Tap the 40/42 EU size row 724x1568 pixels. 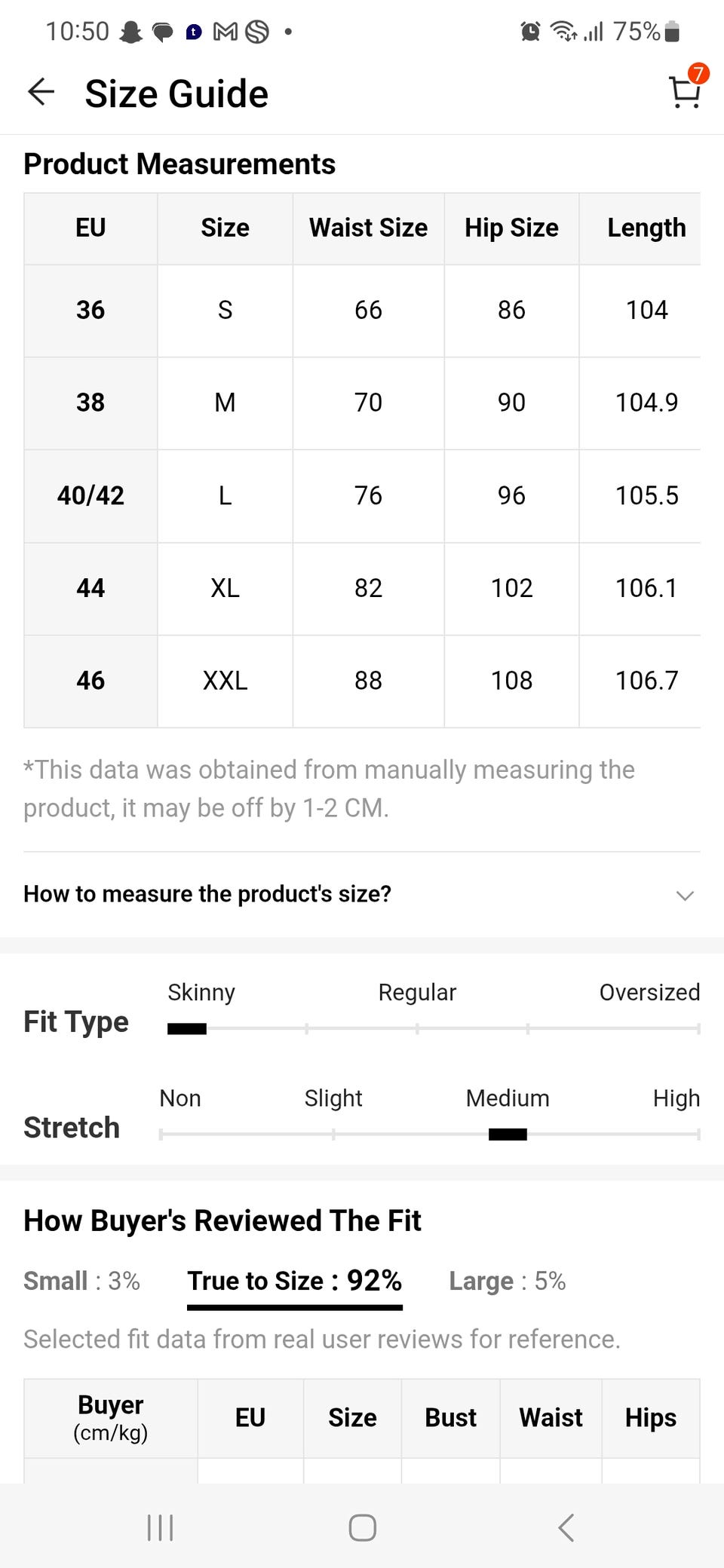90,496
